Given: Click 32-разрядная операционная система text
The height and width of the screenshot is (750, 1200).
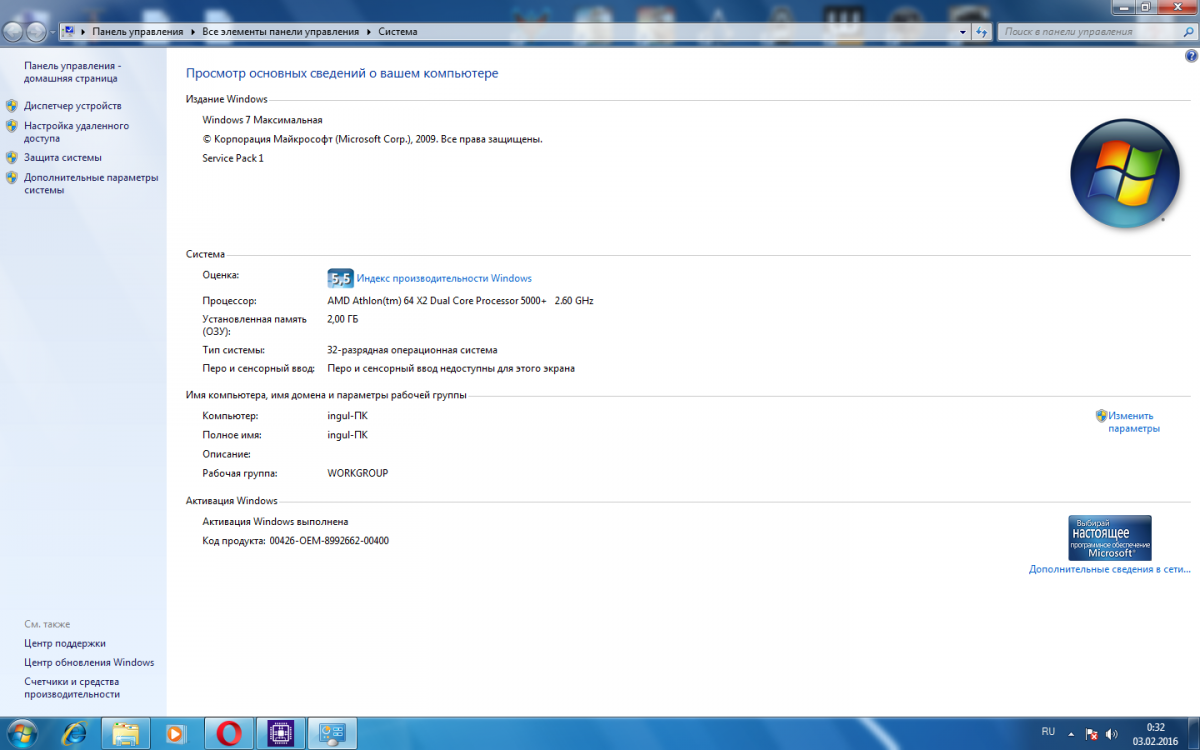Looking at the screenshot, I should coord(412,350).
